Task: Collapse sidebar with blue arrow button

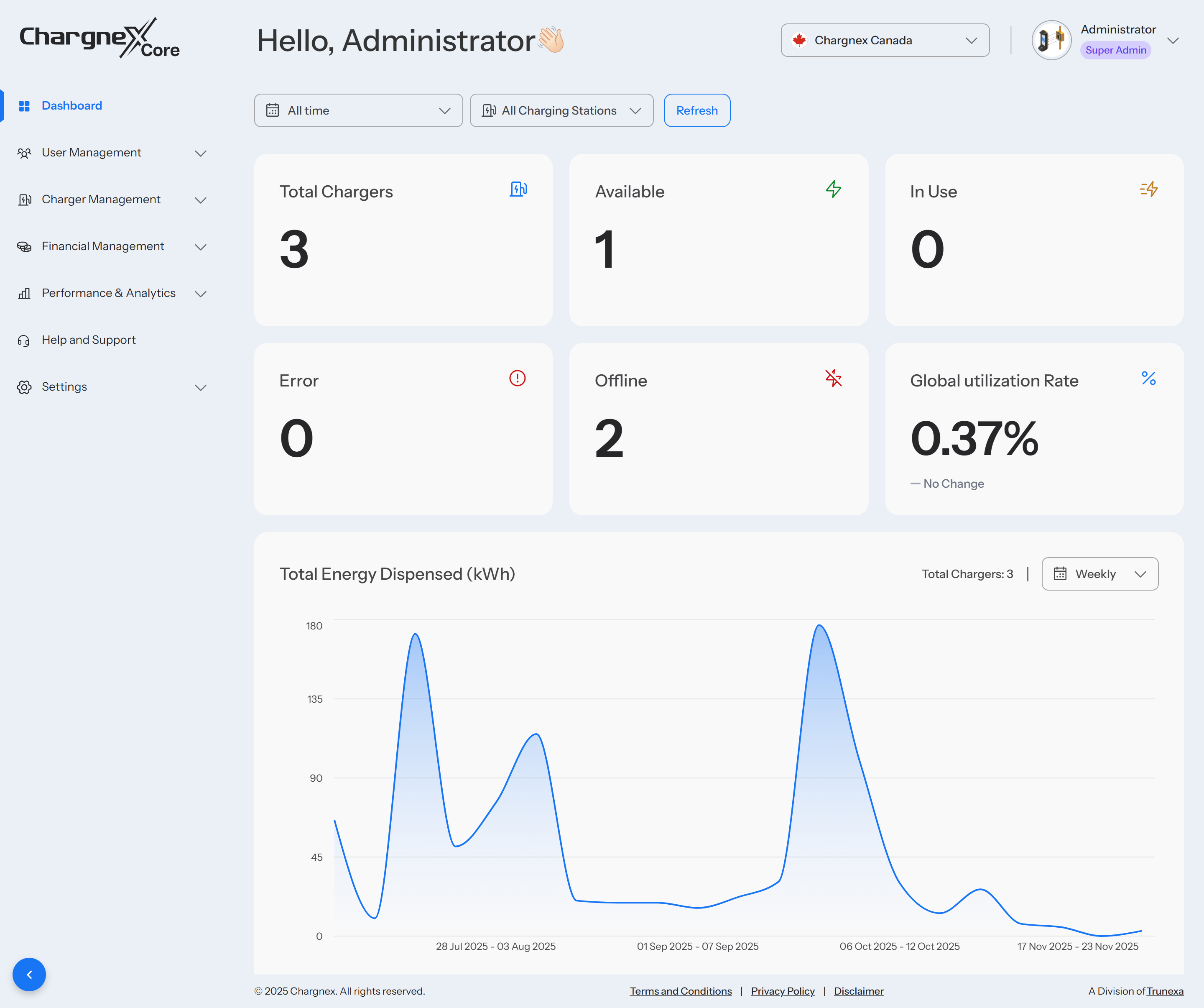Action: (x=29, y=974)
